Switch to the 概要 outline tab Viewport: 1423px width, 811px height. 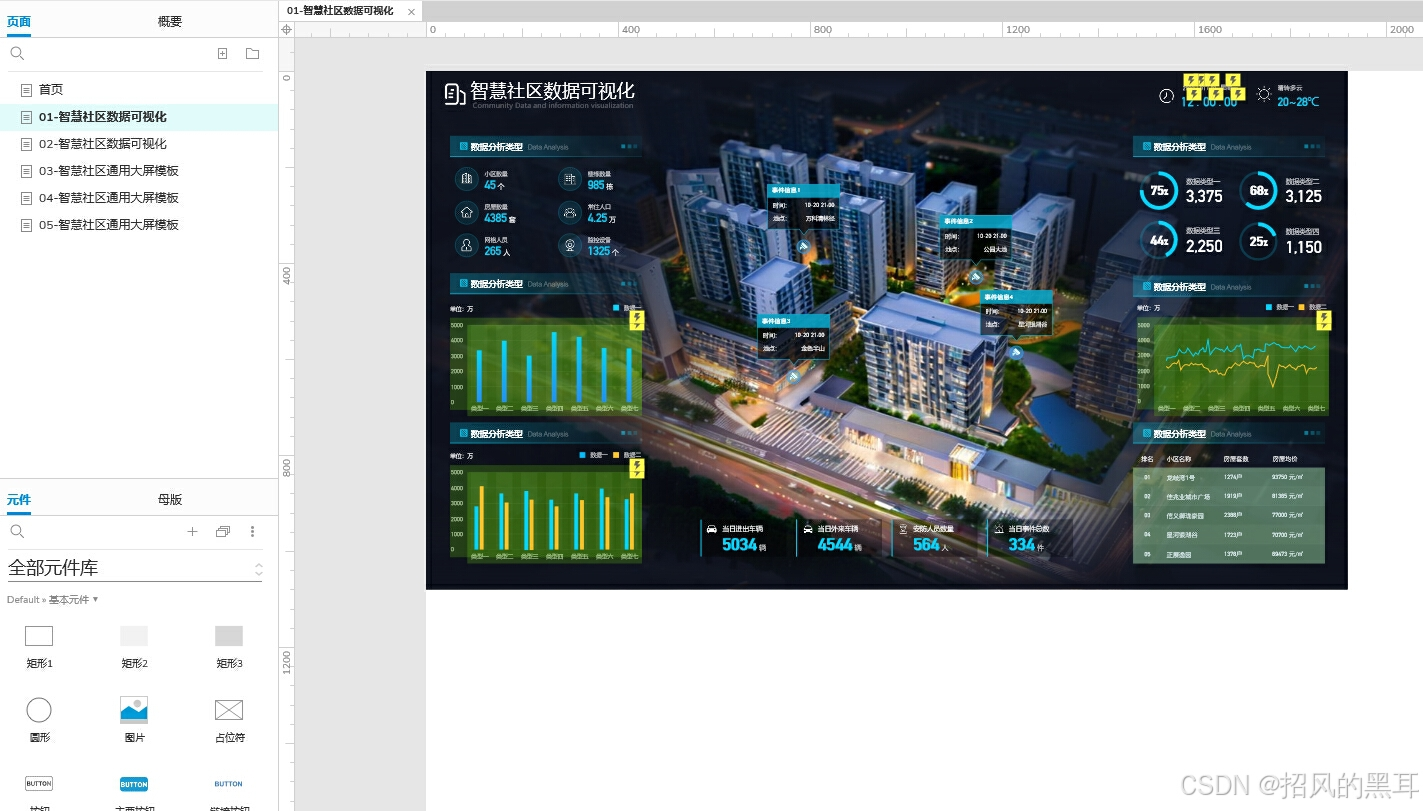click(x=170, y=21)
